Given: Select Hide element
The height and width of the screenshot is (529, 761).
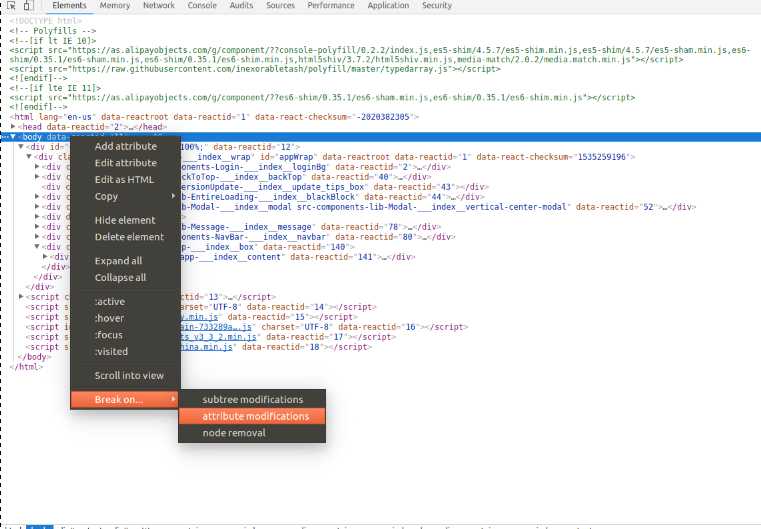Looking at the screenshot, I should [126, 220].
